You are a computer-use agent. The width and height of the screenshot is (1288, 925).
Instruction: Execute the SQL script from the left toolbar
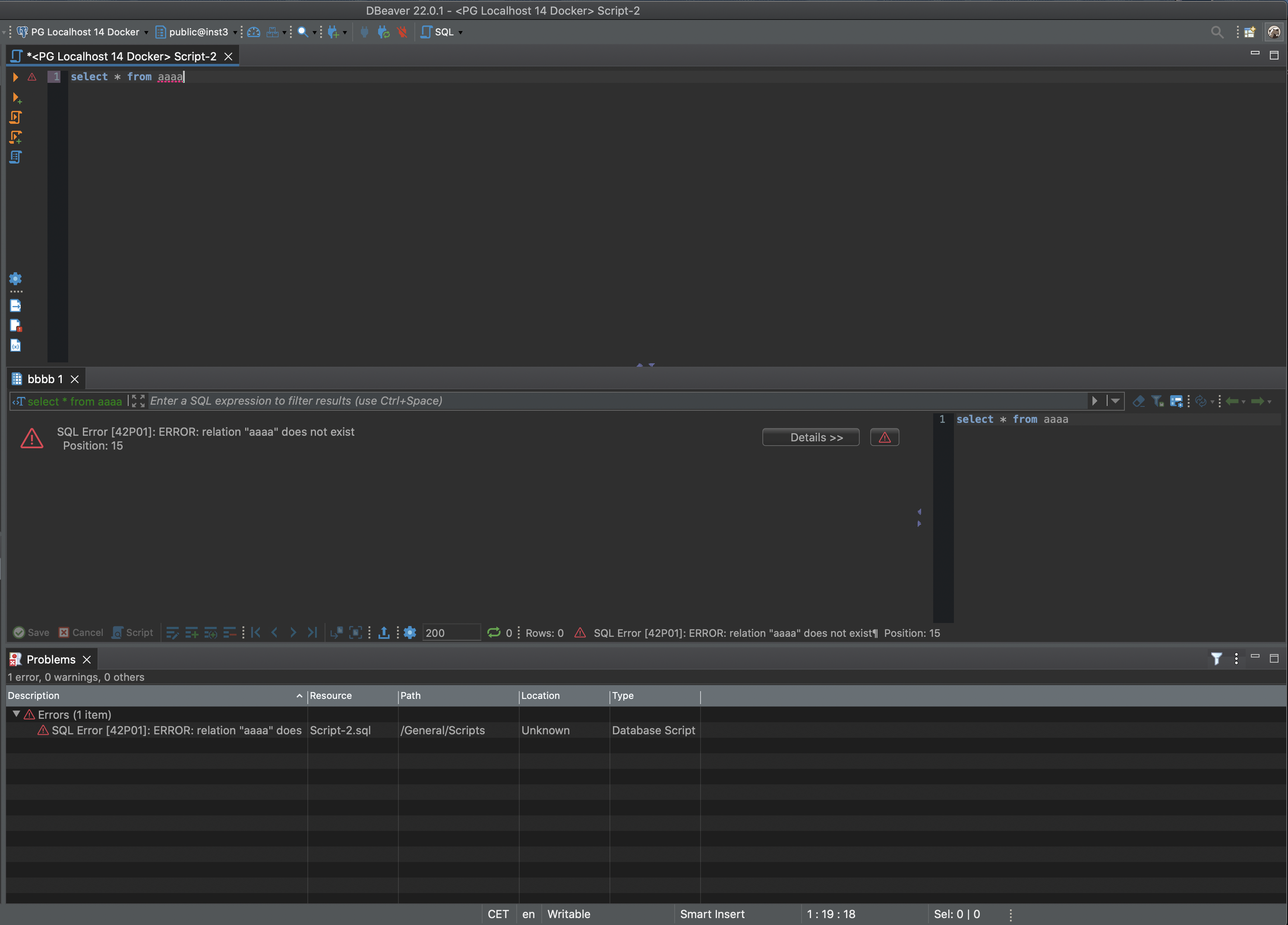click(16, 117)
